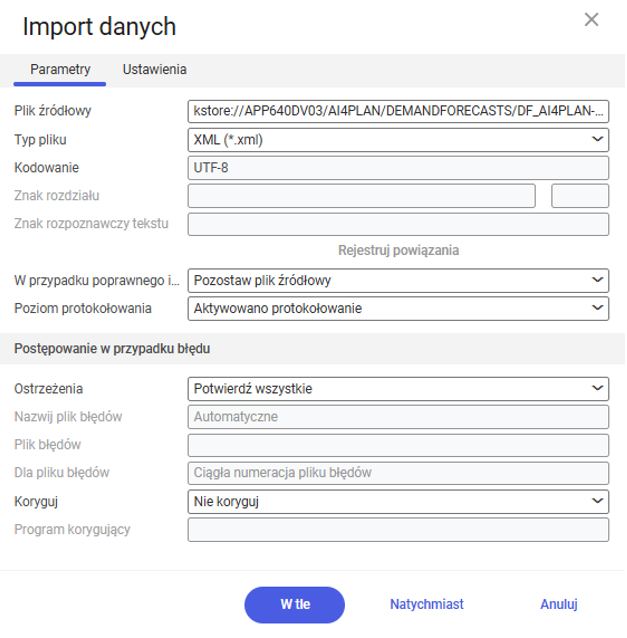627x638 pixels.
Task: Run import using Natychmiast
Action: 426,605
